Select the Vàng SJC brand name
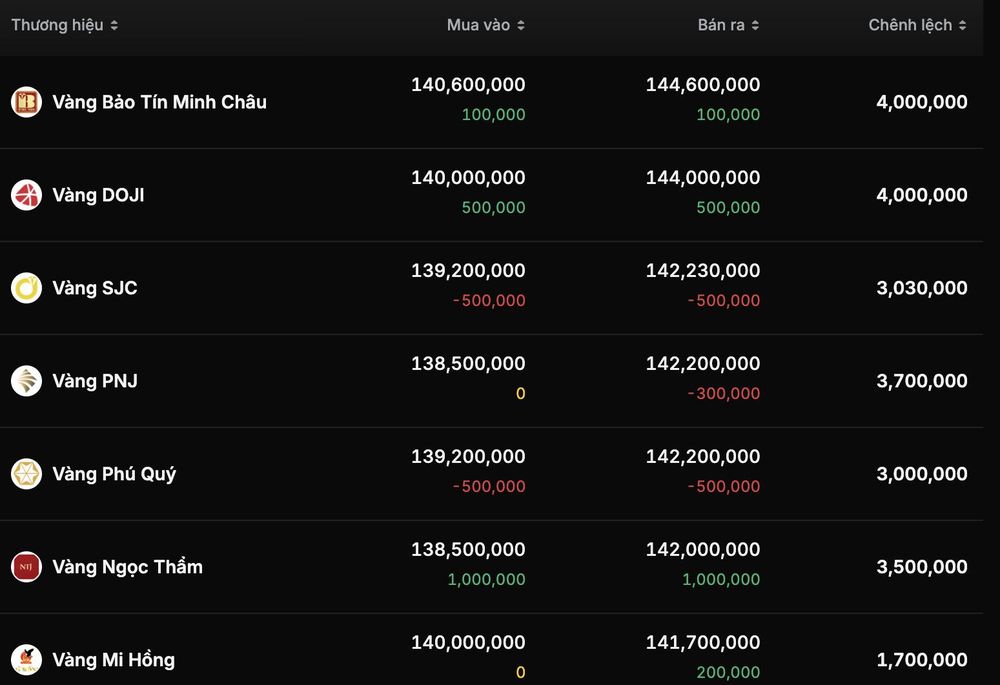The width and height of the screenshot is (1000, 685). tap(95, 288)
